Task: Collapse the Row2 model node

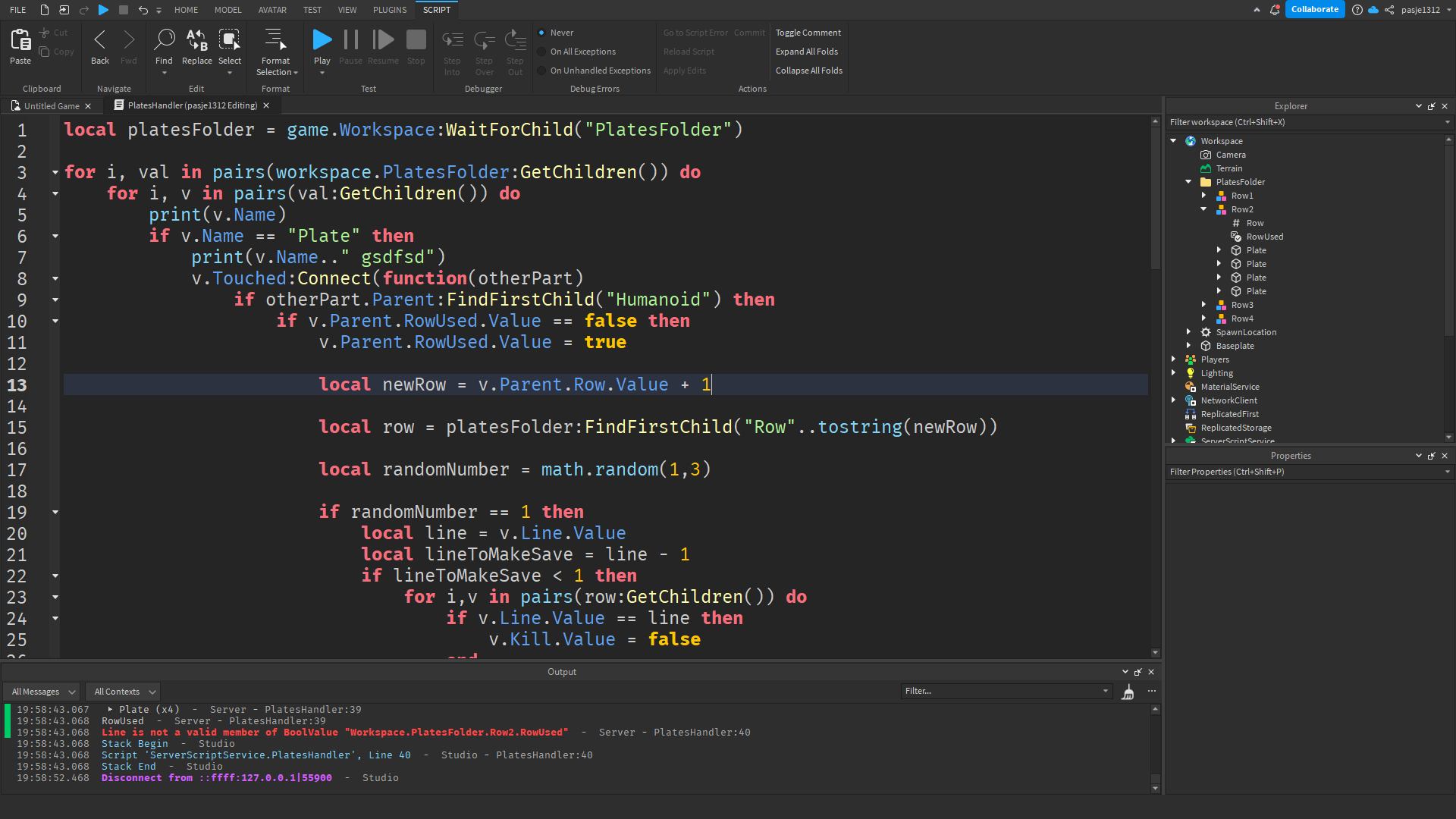Action: tap(1203, 209)
